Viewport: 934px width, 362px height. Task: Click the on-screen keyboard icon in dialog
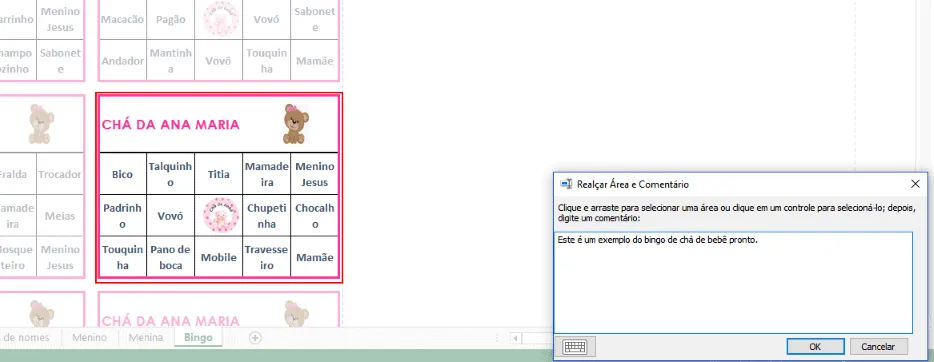pyautogui.click(x=574, y=347)
